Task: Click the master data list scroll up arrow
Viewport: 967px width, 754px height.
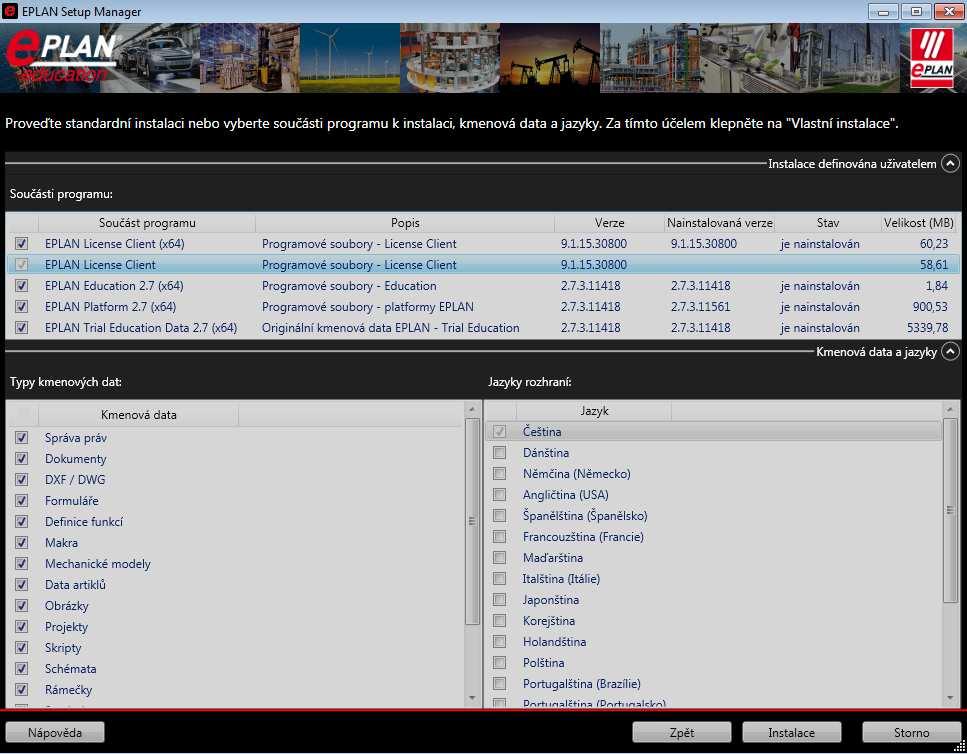Action: pyautogui.click(x=472, y=409)
